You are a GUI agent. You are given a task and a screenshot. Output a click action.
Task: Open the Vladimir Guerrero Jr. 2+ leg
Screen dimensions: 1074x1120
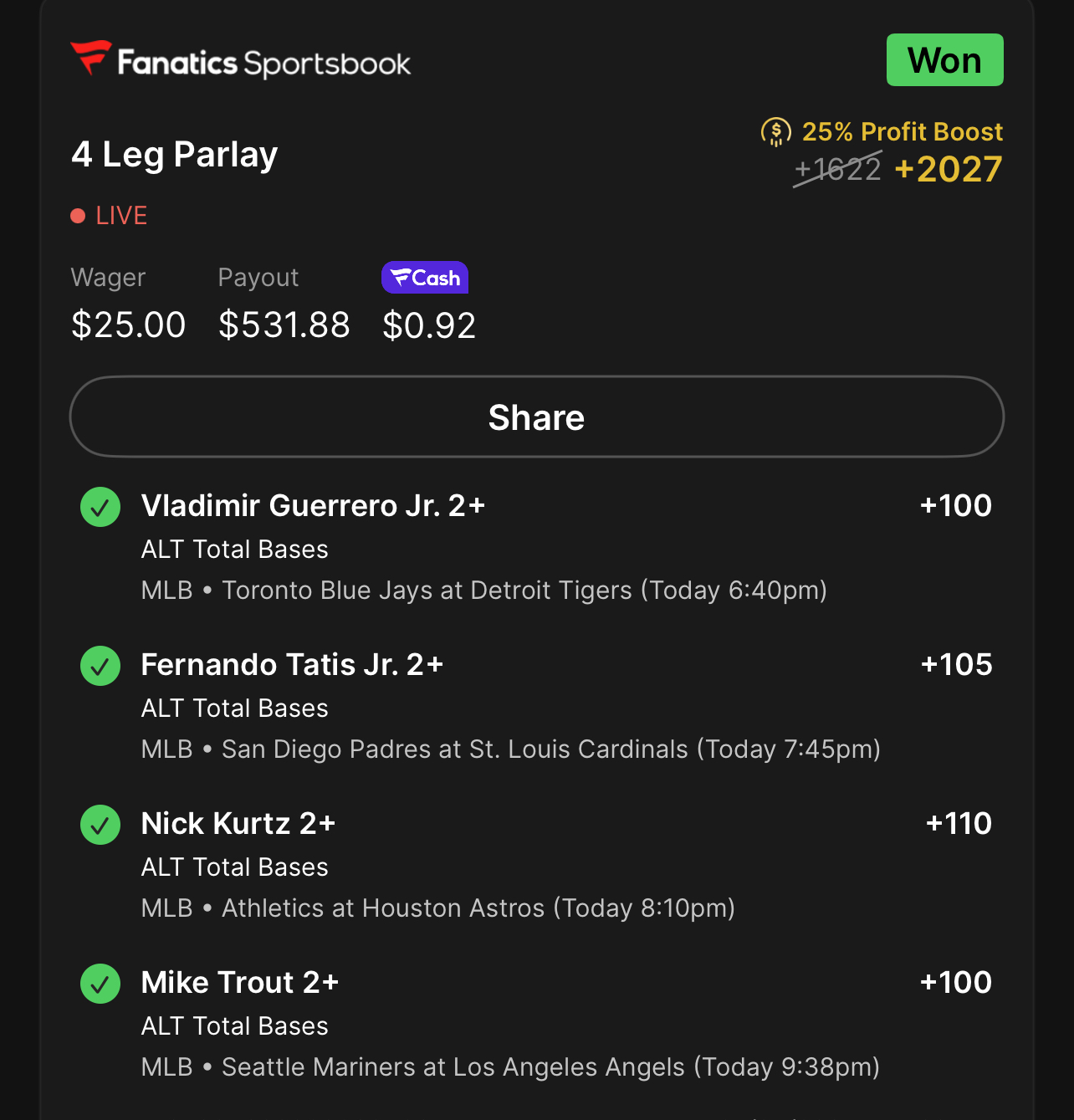[x=313, y=506]
